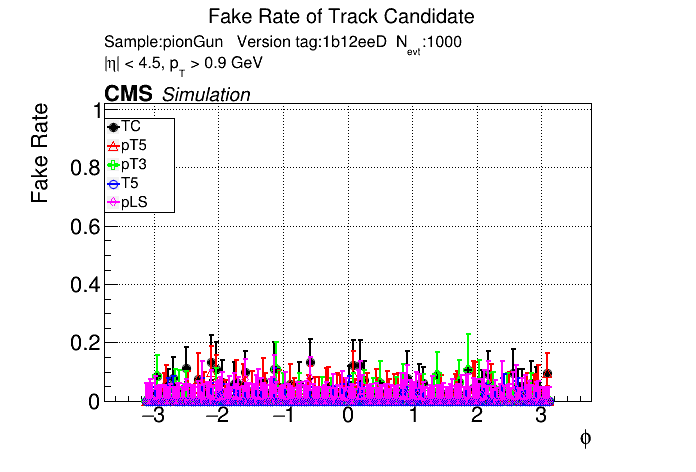Click the pT5 red triangle legend marker
The height and width of the screenshot is (472, 696).
click(114, 146)
